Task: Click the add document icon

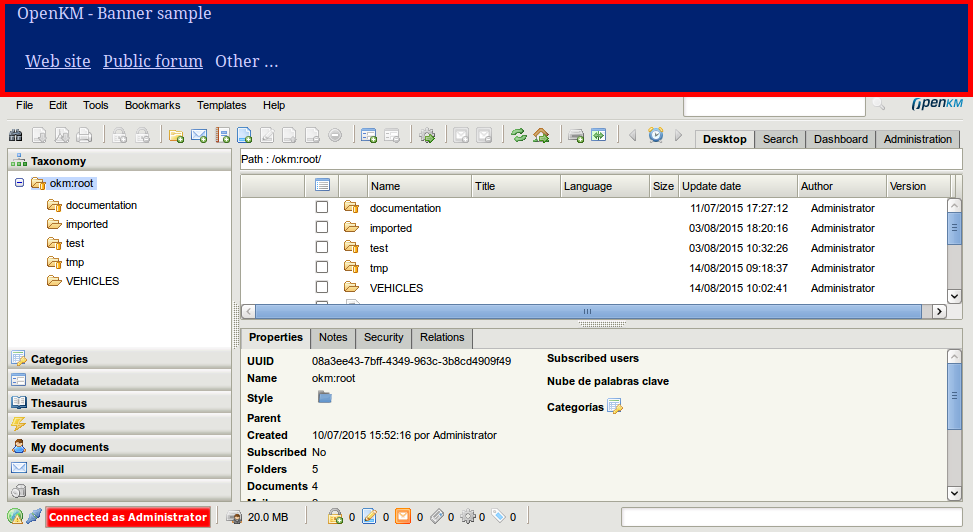Action: 245,135
